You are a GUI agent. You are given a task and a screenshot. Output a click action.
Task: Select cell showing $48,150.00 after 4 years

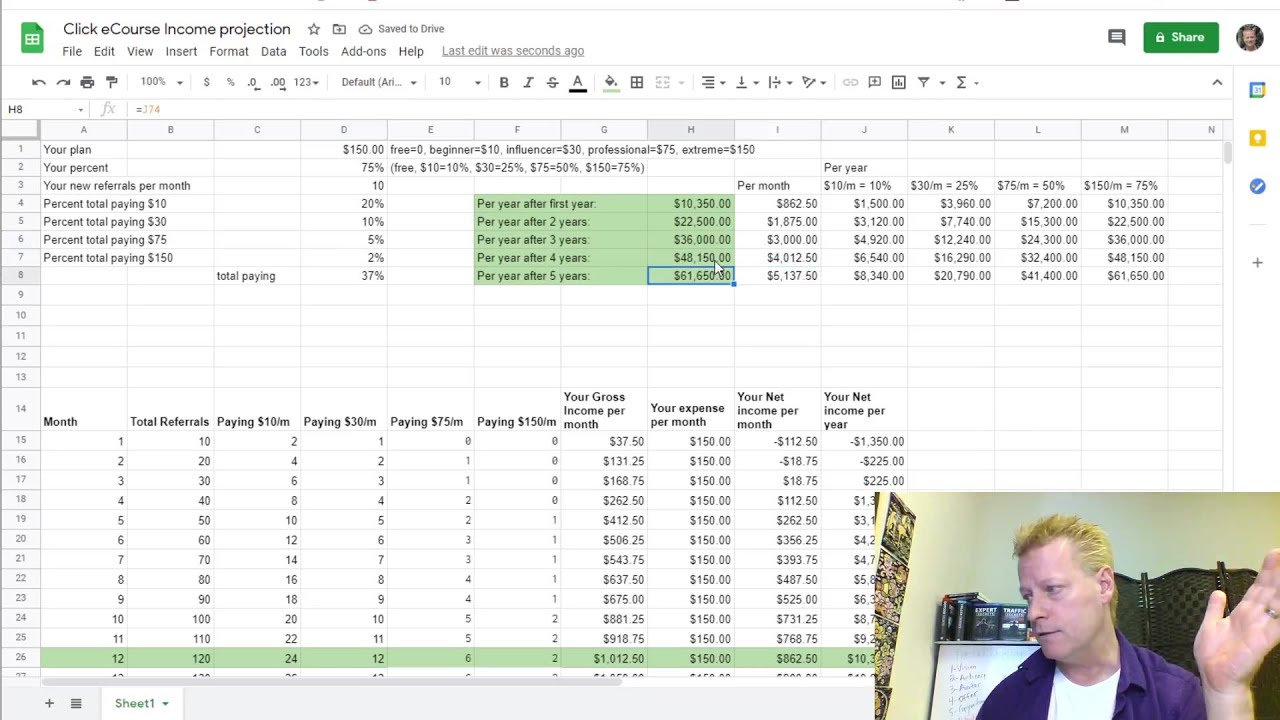coord(690,258)
